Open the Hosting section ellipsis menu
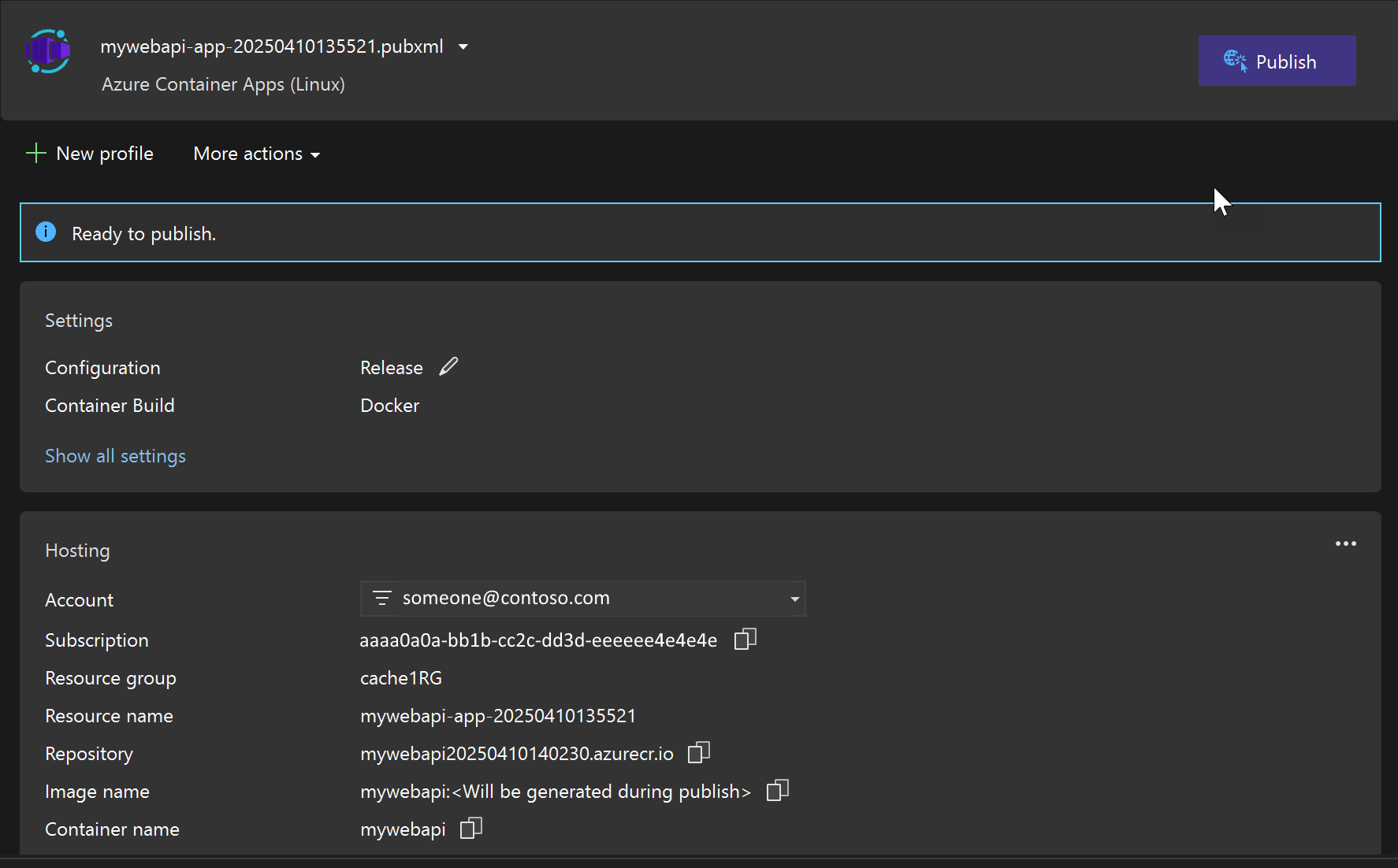Viewport: 1398px width, 868px height. [1345, 543]
